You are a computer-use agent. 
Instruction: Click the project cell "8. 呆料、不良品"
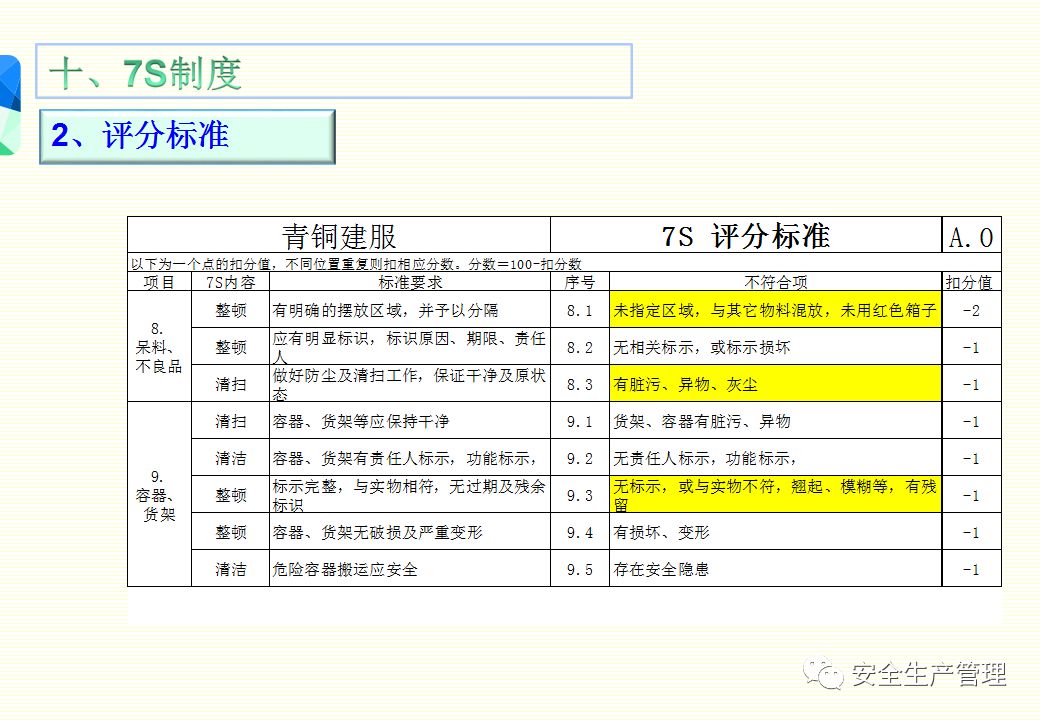coord(159,347)
